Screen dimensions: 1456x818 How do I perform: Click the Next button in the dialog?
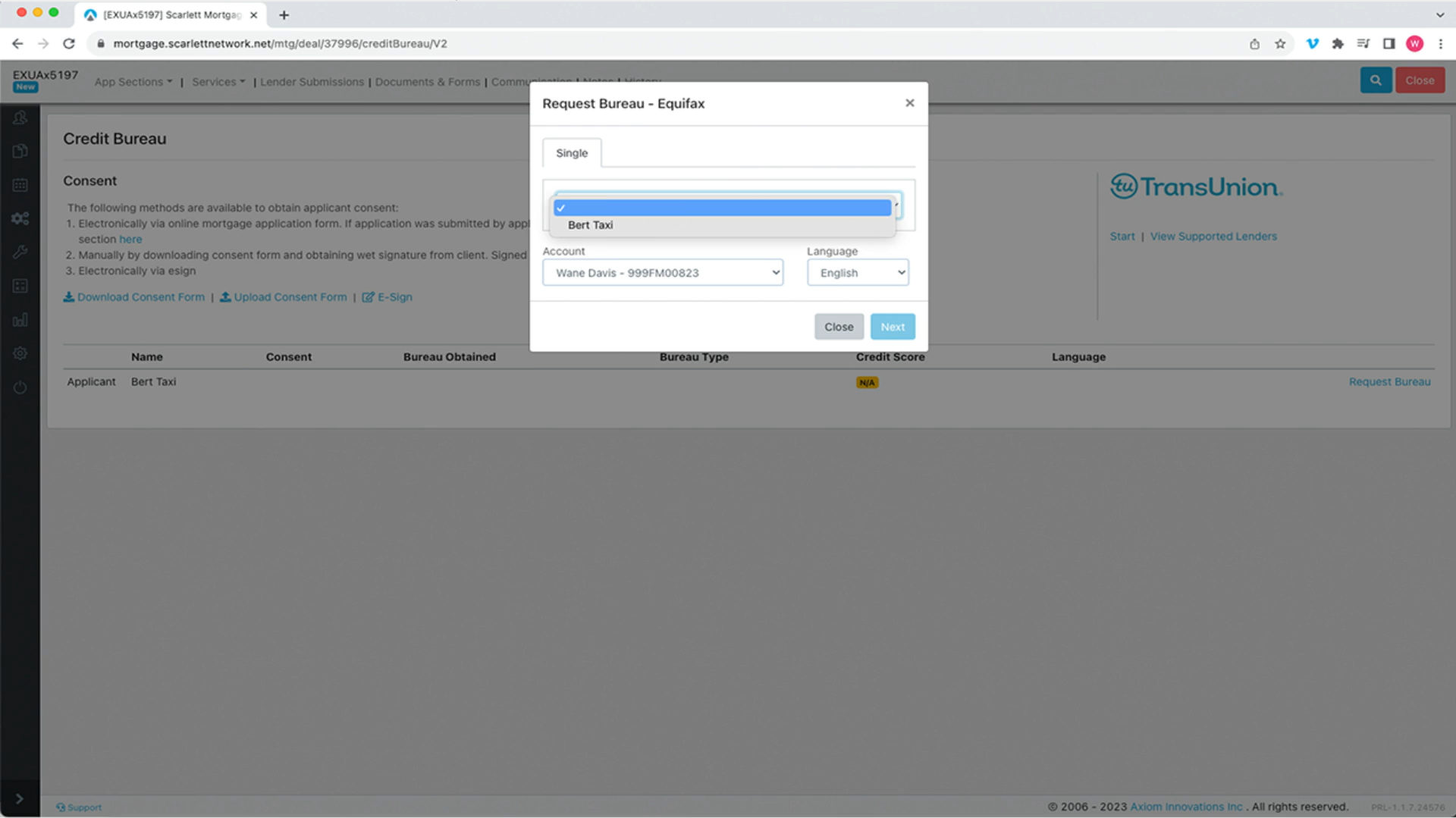pos(893,327)
